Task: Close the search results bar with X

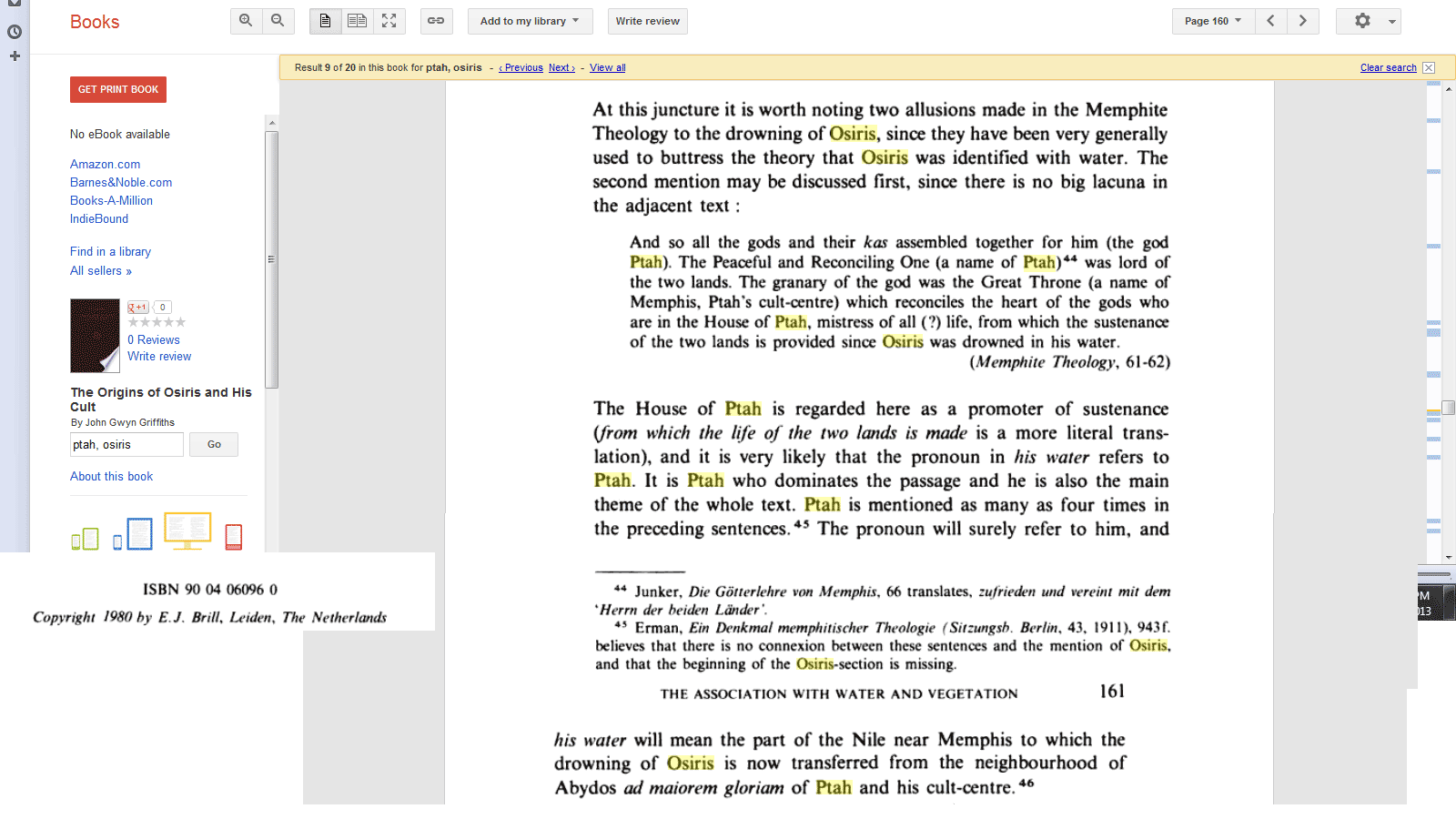Action: (1429, 67)
